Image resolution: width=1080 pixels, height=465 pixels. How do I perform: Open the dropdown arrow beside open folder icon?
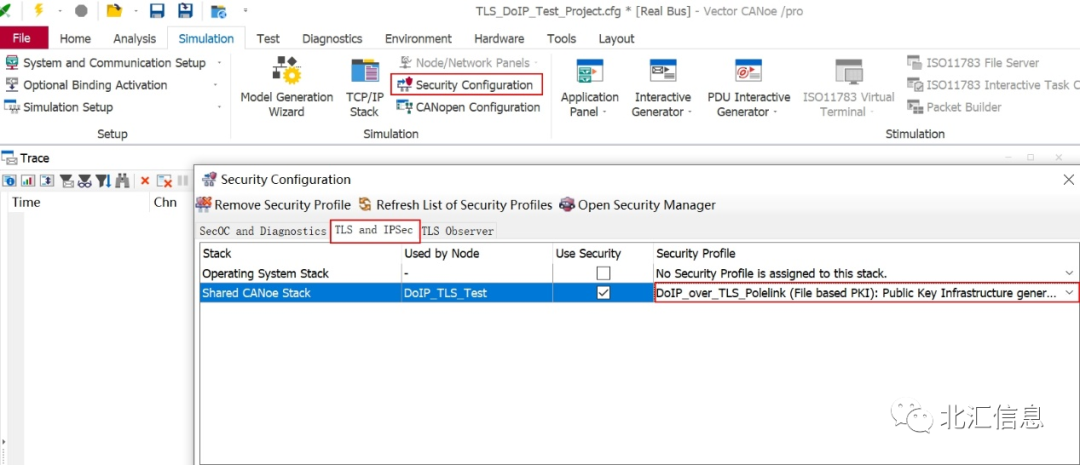pos(136,11)
